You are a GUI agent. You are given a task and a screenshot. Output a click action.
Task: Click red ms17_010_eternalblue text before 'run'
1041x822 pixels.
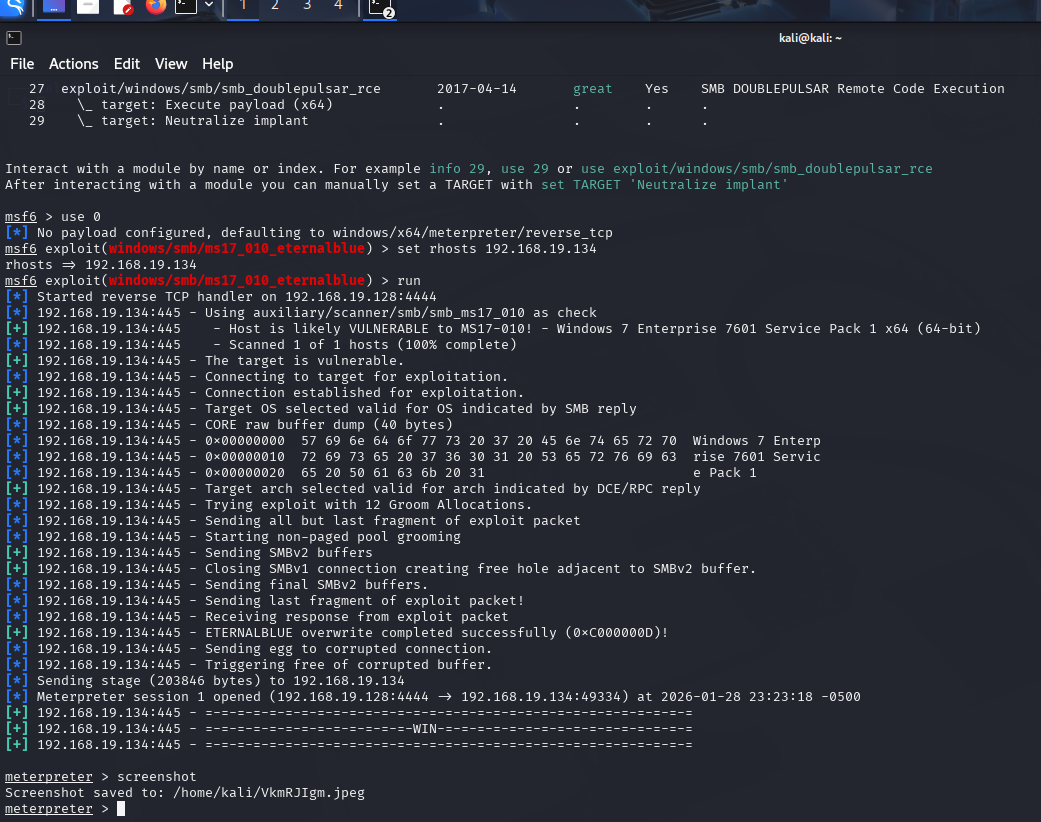tap(237, 280)
